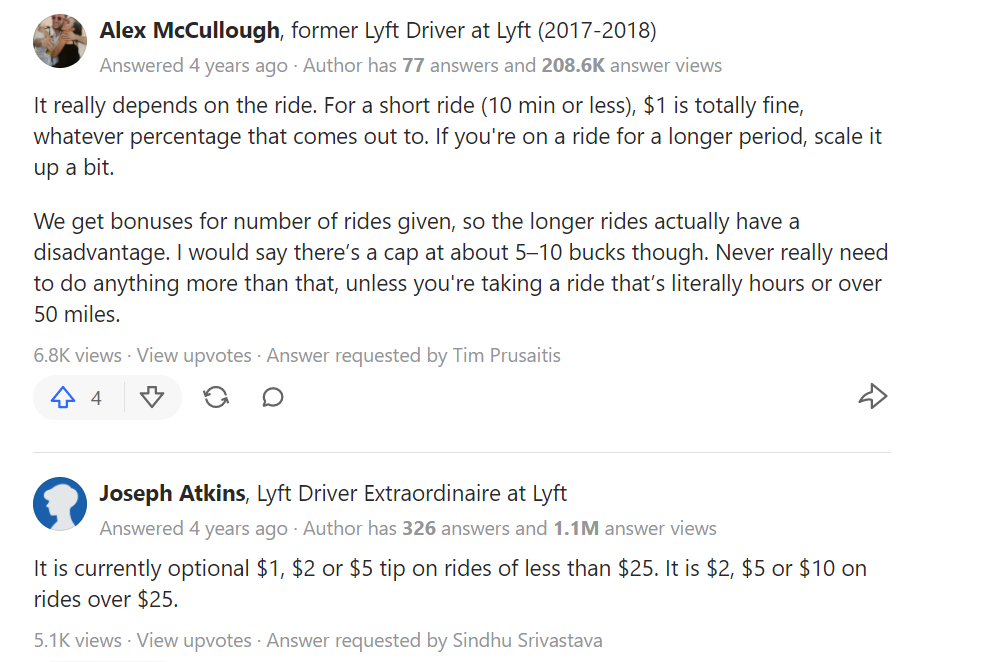Open Alex McCullough's profile name link
The height and width of the screenshot is (662, 982).
[x=190, y=31]
